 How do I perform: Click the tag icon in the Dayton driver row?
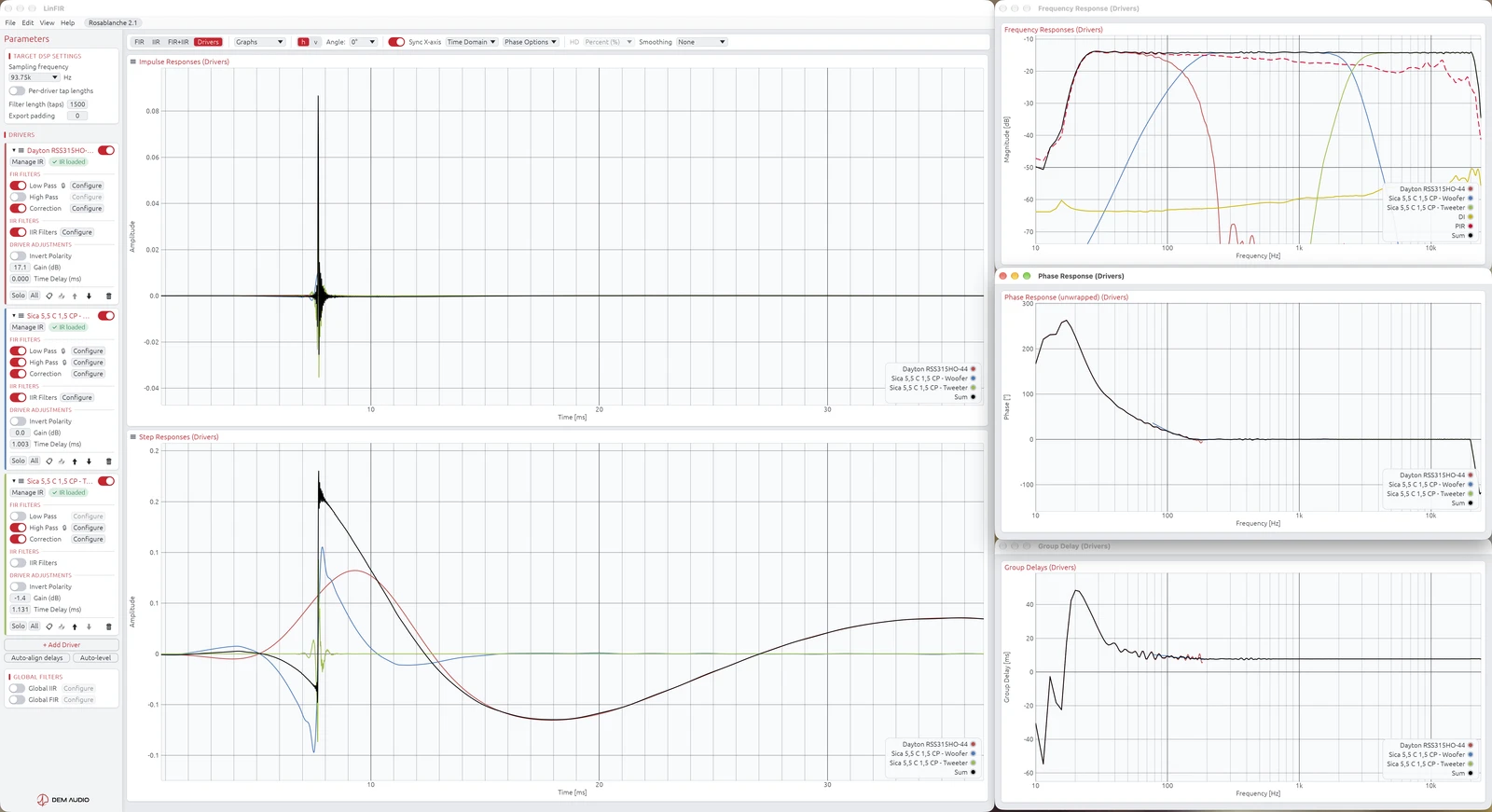tap(49, 296)
